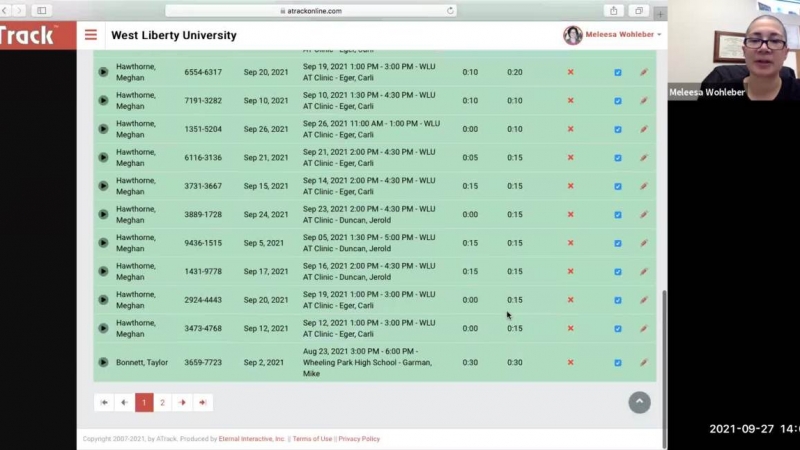Click the edit pencil for entry 9436-1515
The image size is (800, 450).
pyautogui.click(x=644, y=243)
